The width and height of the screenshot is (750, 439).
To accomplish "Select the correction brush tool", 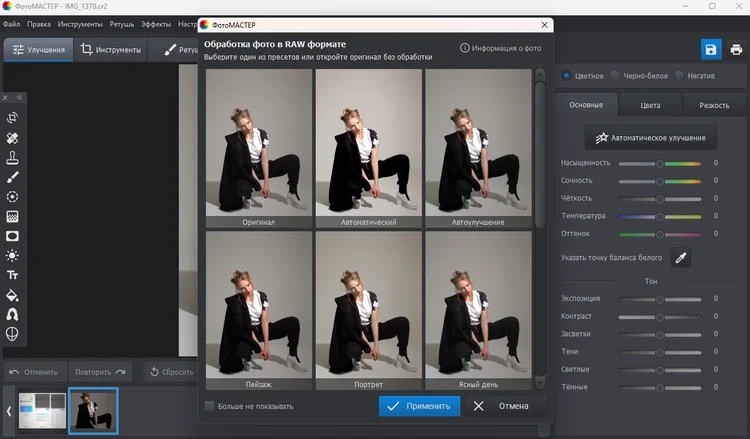I will (x=13, y=177).
